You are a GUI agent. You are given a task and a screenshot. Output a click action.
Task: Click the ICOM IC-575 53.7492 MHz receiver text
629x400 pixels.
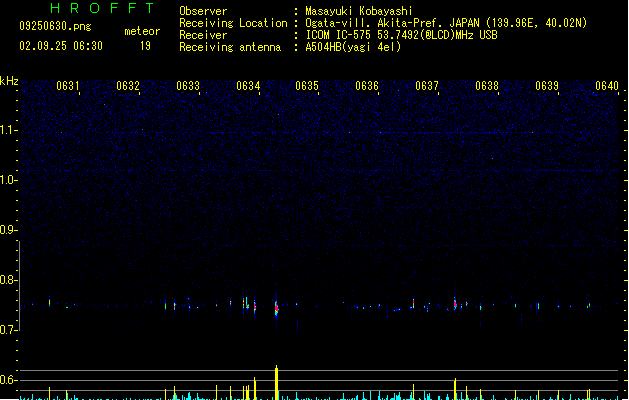click(x=402, y=35)
